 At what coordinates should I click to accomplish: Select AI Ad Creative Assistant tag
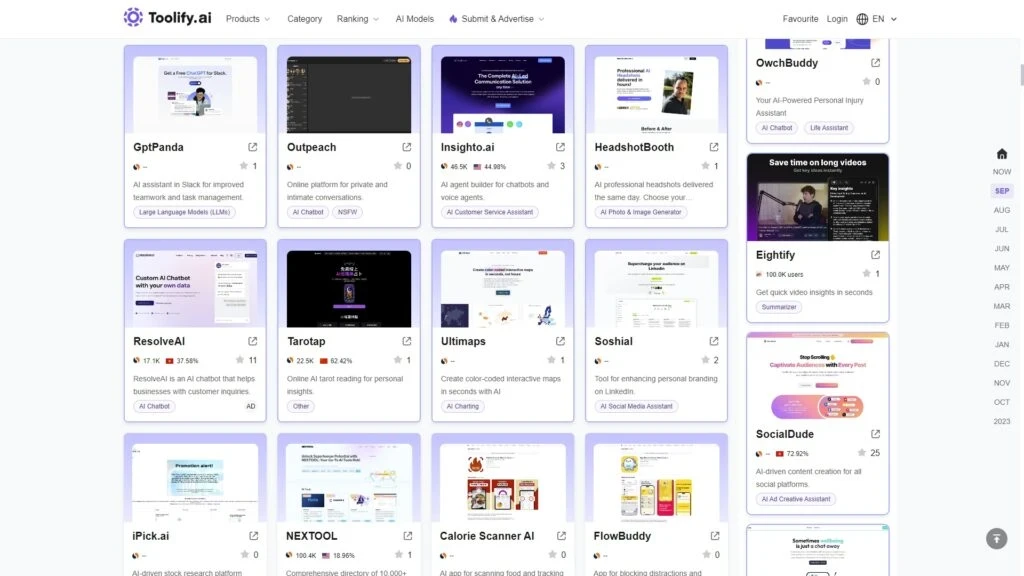click(795, 499)
